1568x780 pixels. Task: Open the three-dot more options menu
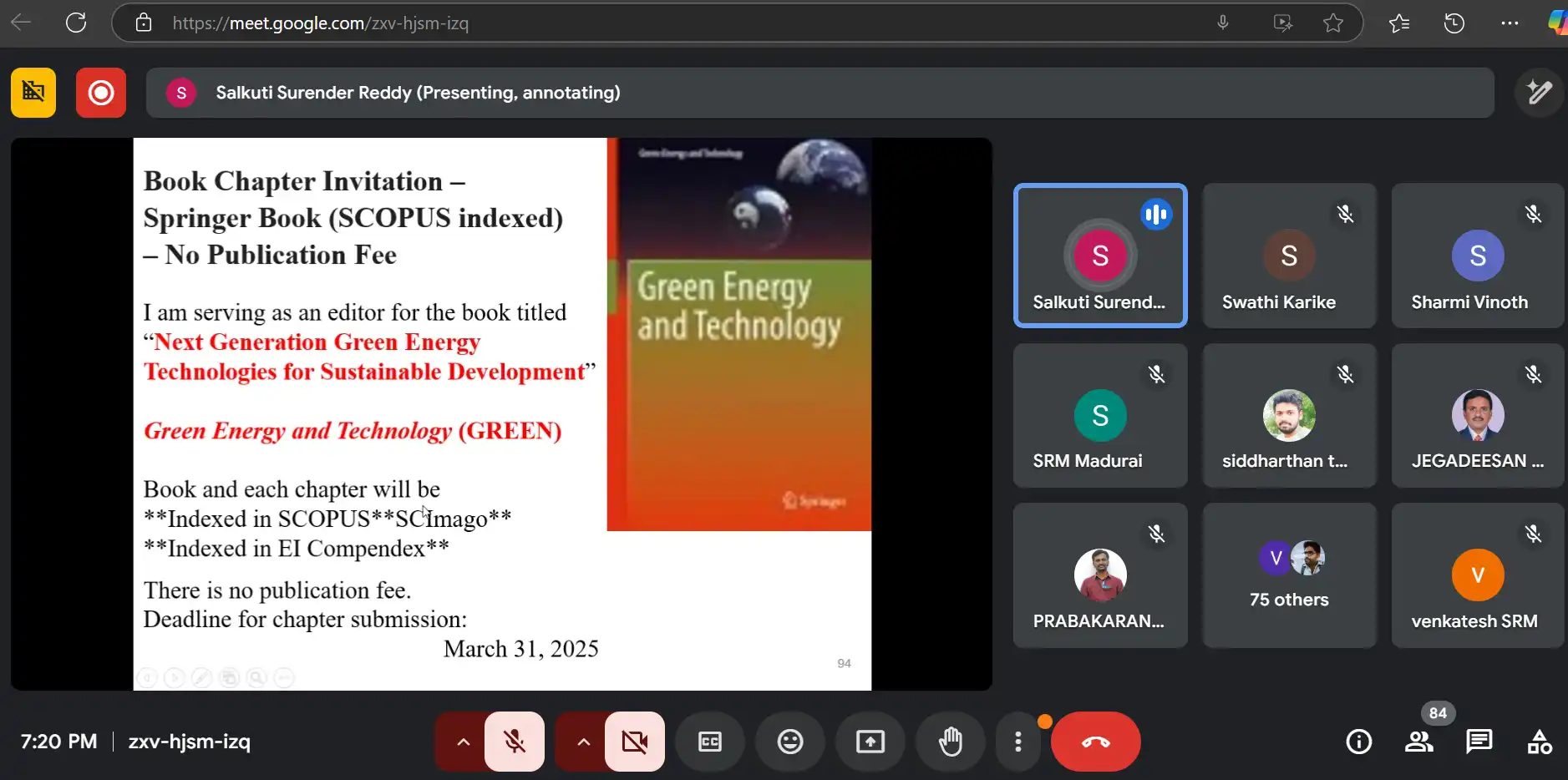(1017, 742)
